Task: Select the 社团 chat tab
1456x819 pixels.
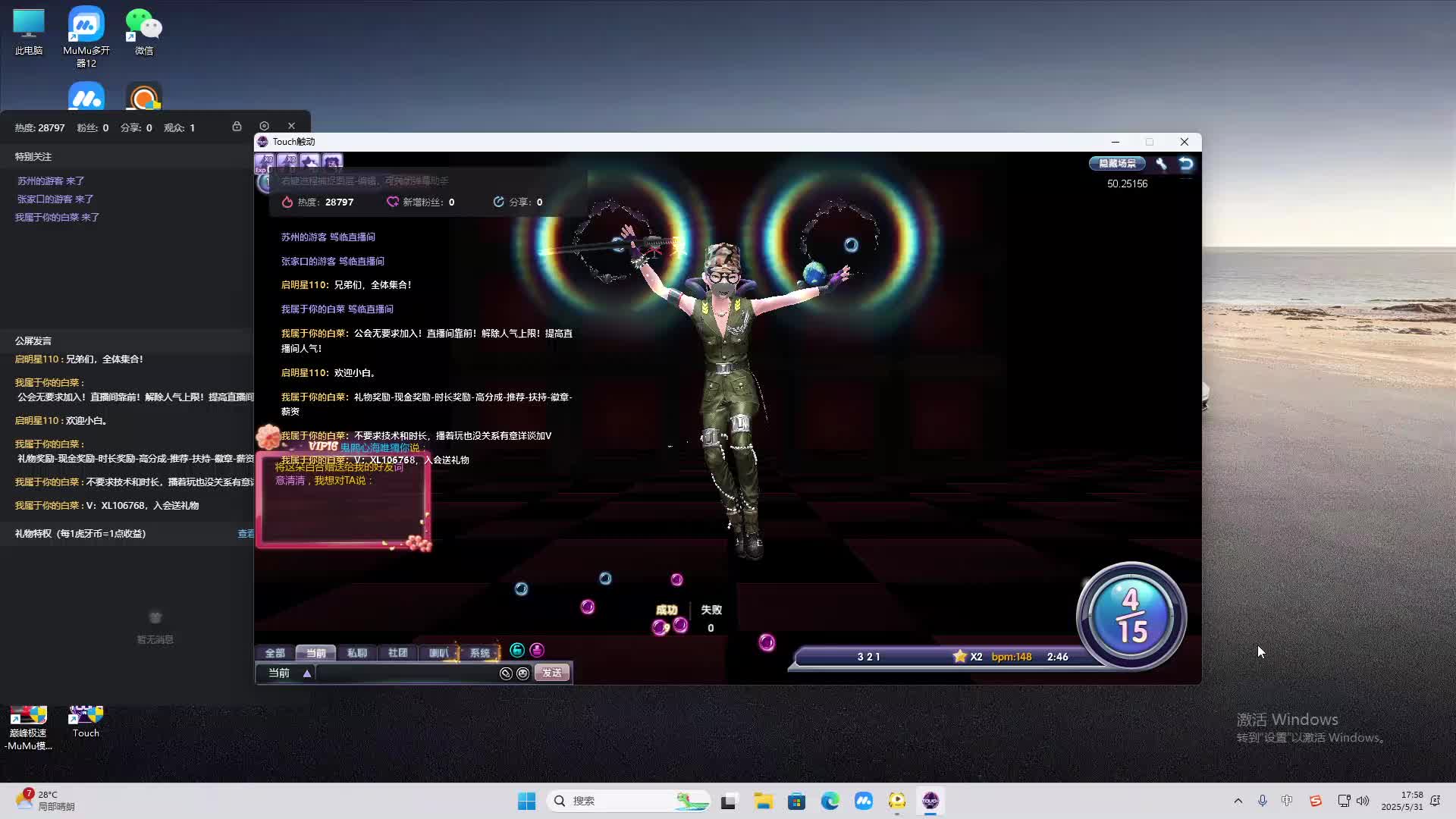Action: [x=397, y=653]
